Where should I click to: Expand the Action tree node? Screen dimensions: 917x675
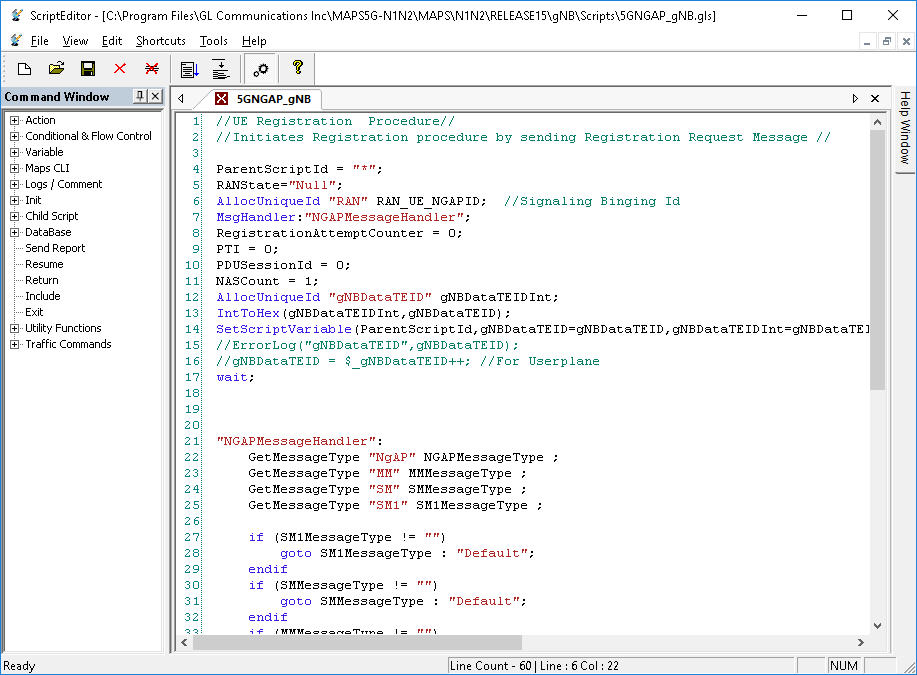click(x=15, y=120)
